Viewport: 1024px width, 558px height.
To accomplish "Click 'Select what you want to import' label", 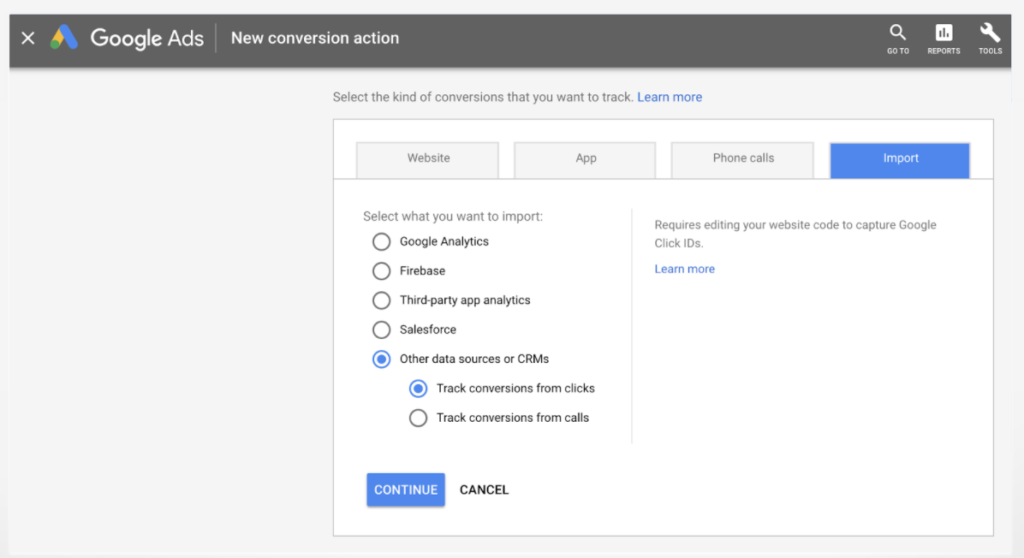I will tap(453, 216).
